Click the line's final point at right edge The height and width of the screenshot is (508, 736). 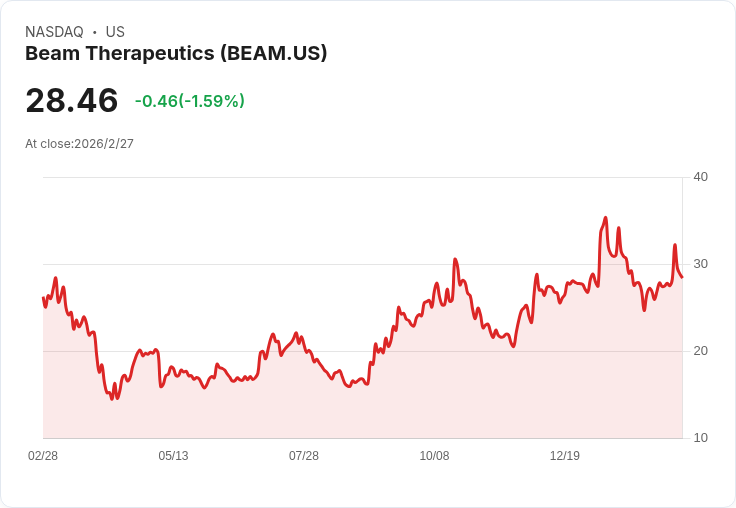pos(682,277)
